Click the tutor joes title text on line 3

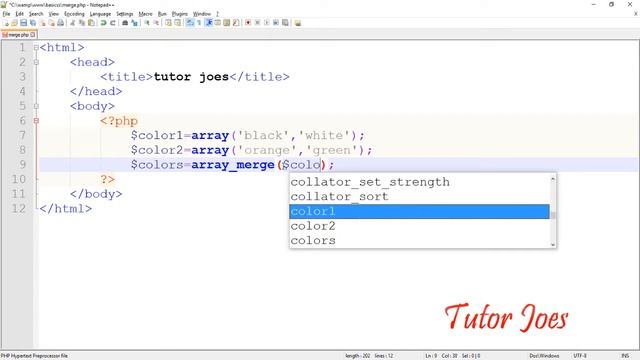(191, 77)
